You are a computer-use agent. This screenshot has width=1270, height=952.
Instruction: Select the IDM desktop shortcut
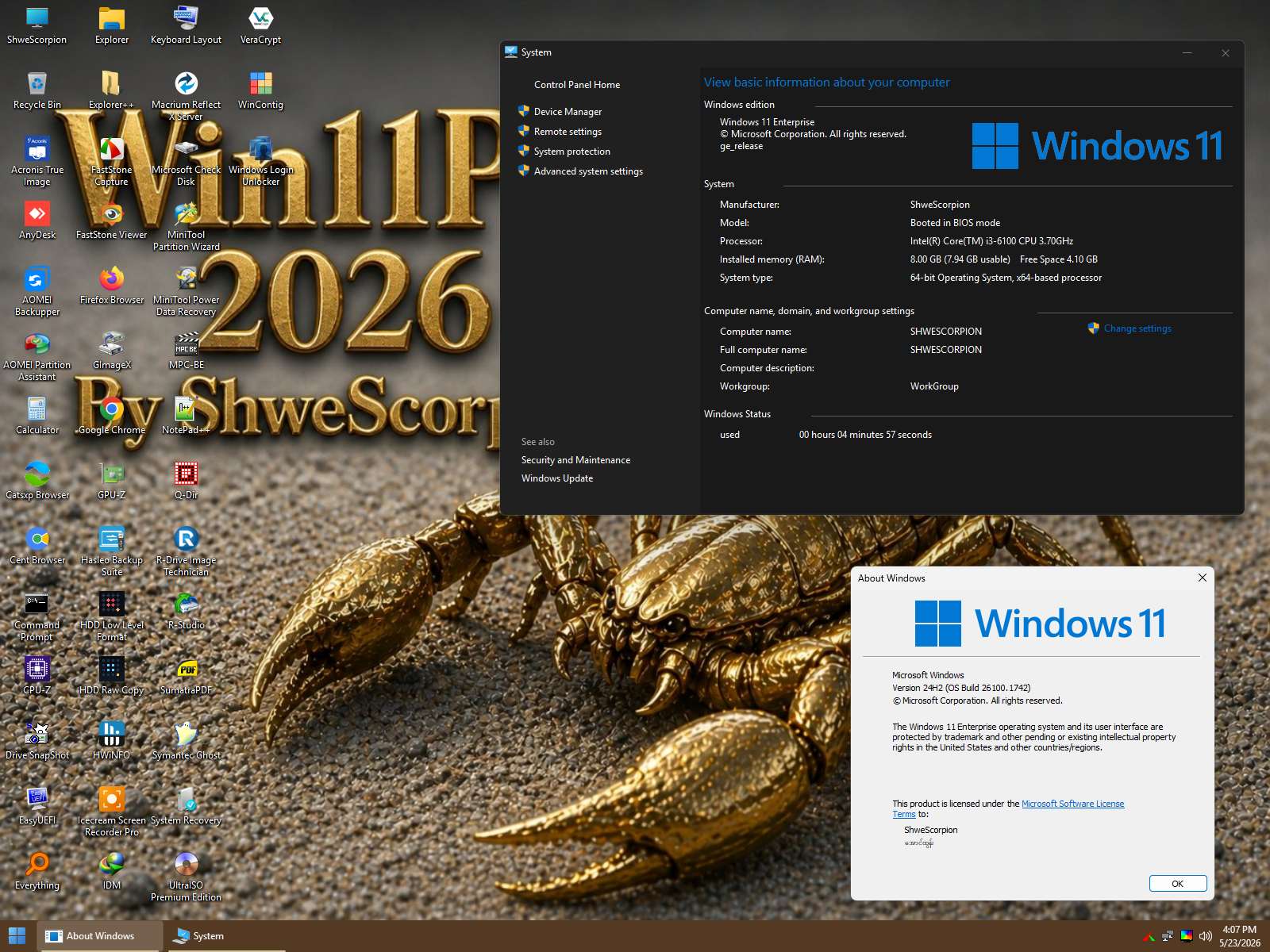coord(112,872)
